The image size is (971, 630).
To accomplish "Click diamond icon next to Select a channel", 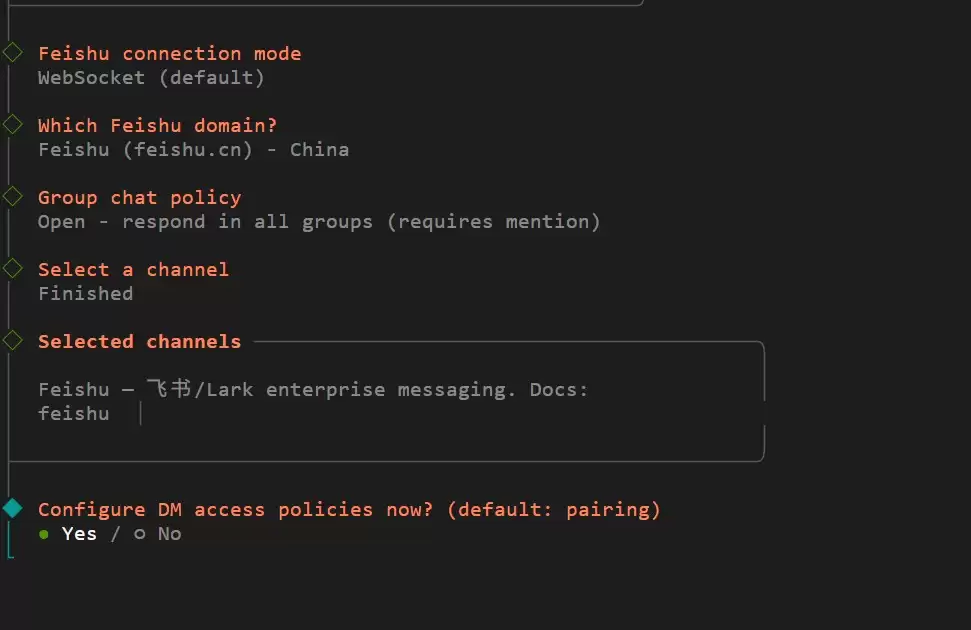I will pos(12,269).
